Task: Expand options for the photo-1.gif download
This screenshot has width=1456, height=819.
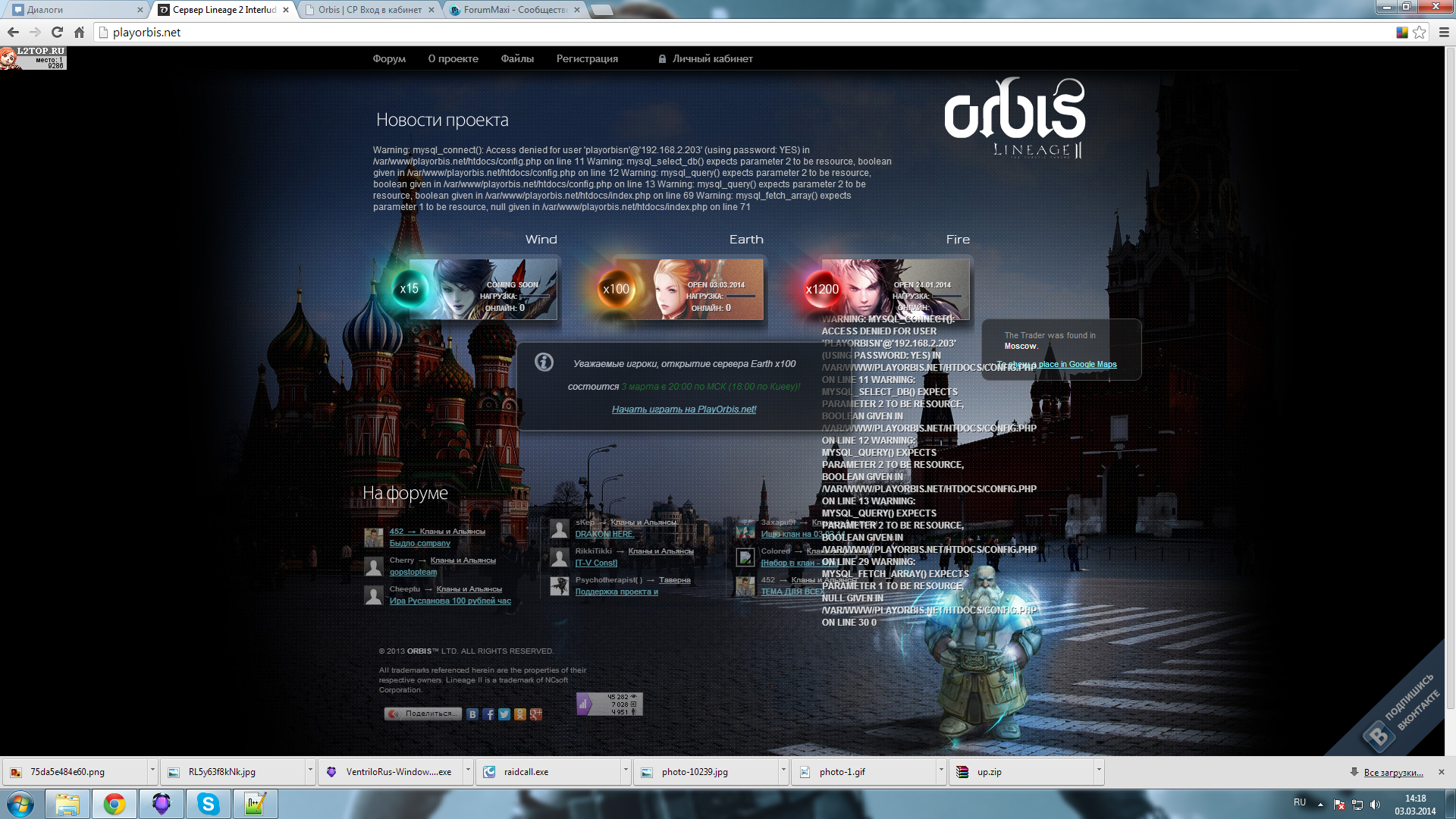Action: [941, 771]
